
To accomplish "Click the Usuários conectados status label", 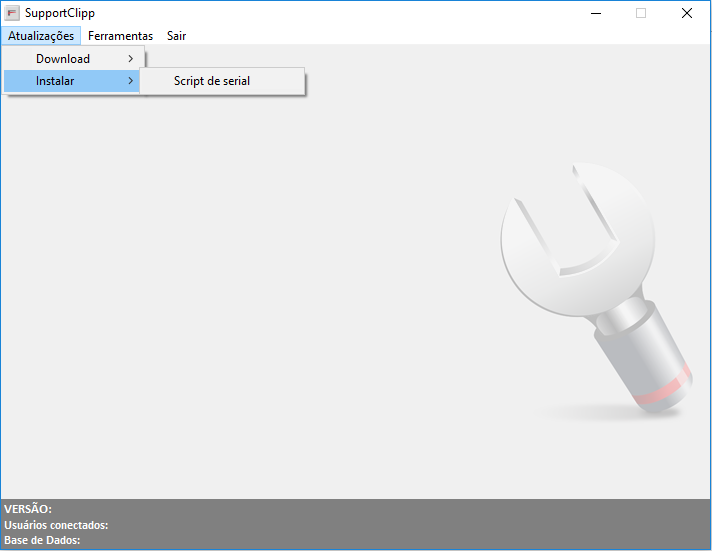I will tap(56, 525).
